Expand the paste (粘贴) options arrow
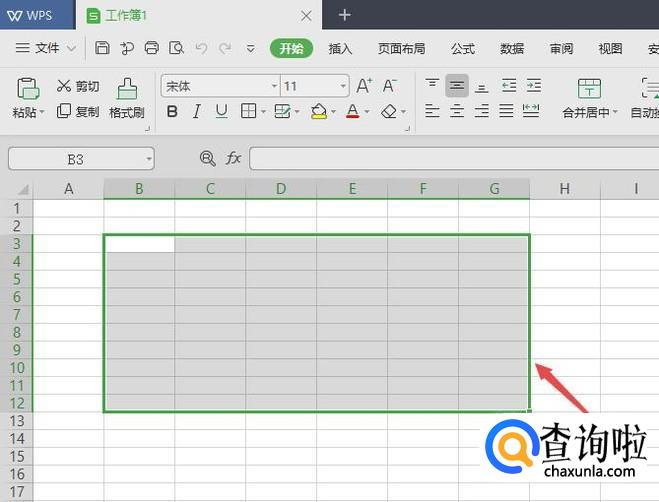Image resolution: width=659 pixels, height=502 pixels. (42, 112)
